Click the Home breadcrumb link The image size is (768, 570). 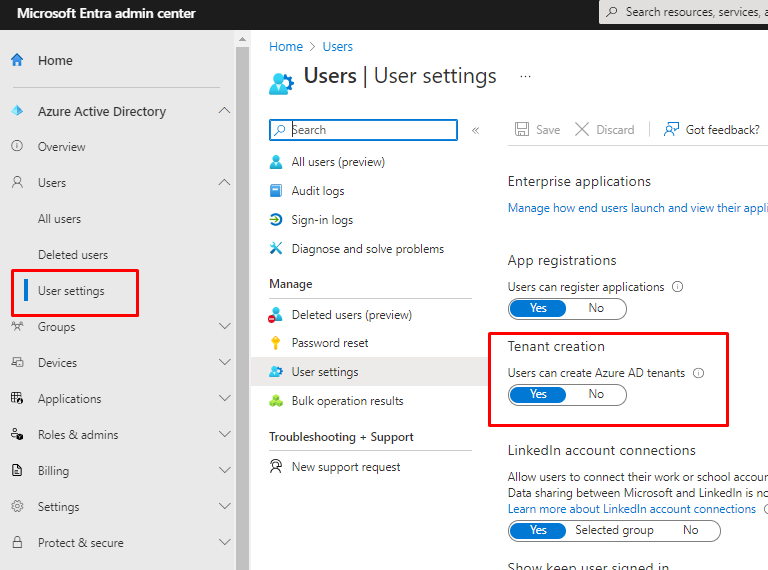[x=286, y=47]
